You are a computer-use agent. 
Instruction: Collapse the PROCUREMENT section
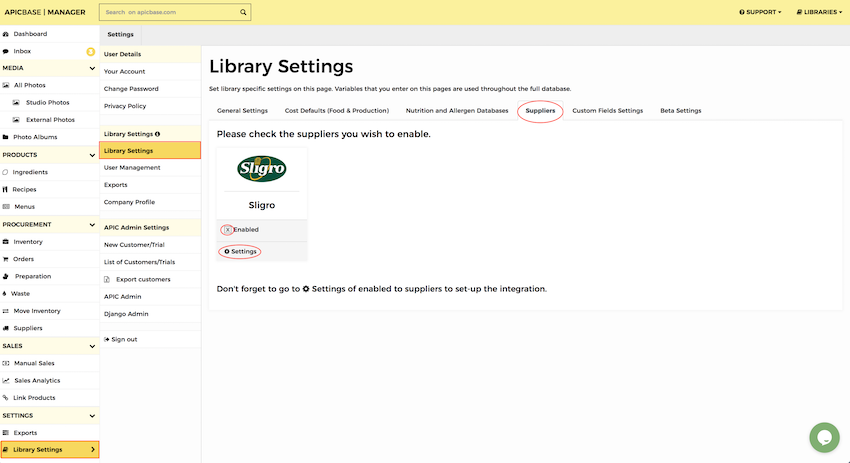click(92, 224)
